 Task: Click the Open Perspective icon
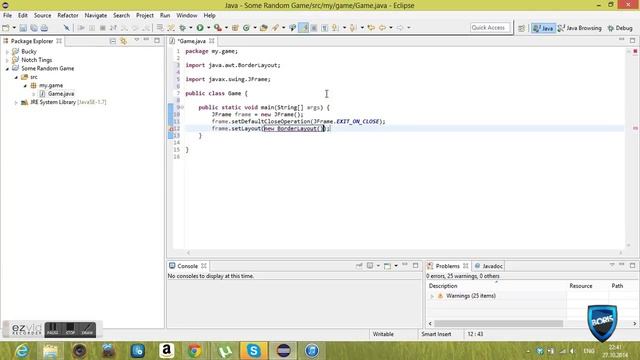tap(521, 28)
